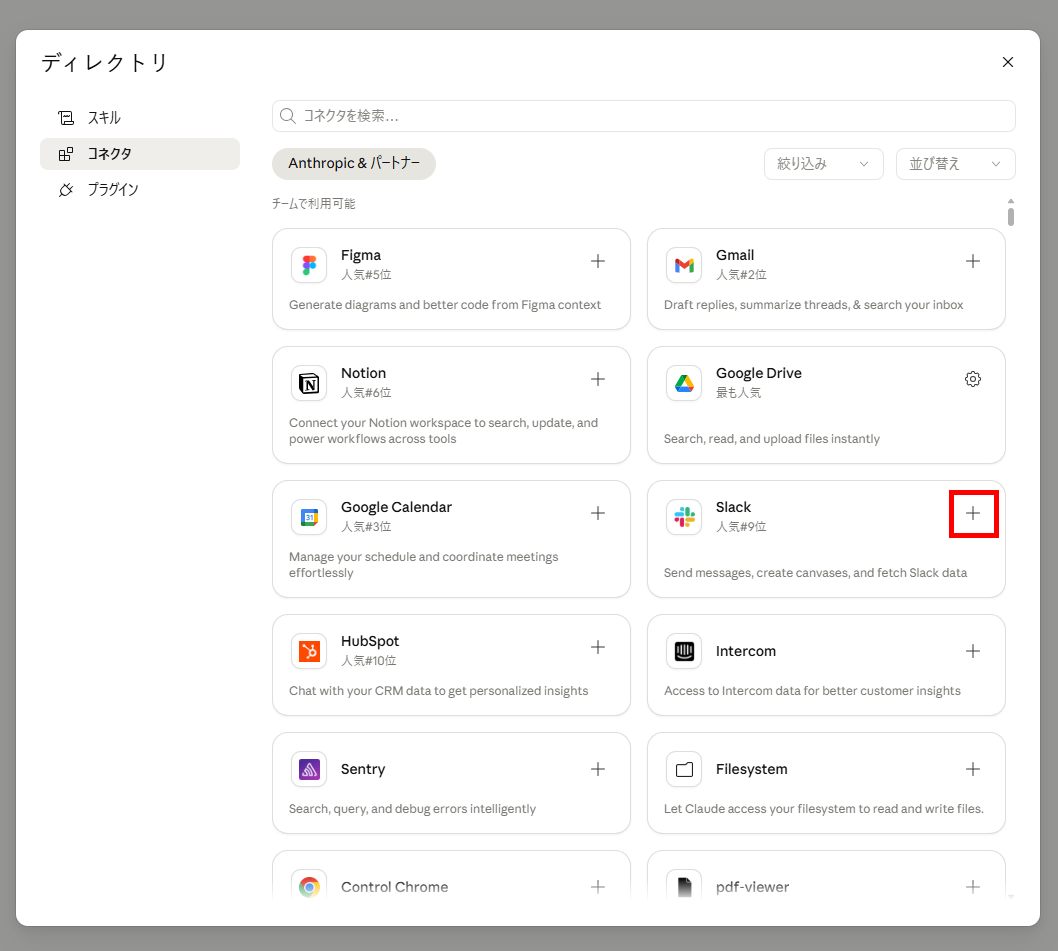This screenshot has width=1058, height=951.
Task: Add the Google Calendar connector plus icon
Action: coord(598,513)
